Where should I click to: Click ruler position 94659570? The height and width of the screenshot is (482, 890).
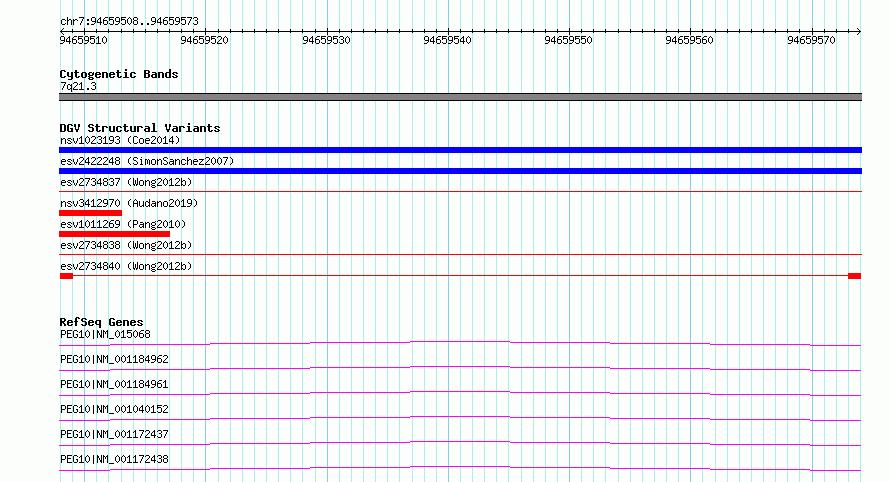coord(811,40)
